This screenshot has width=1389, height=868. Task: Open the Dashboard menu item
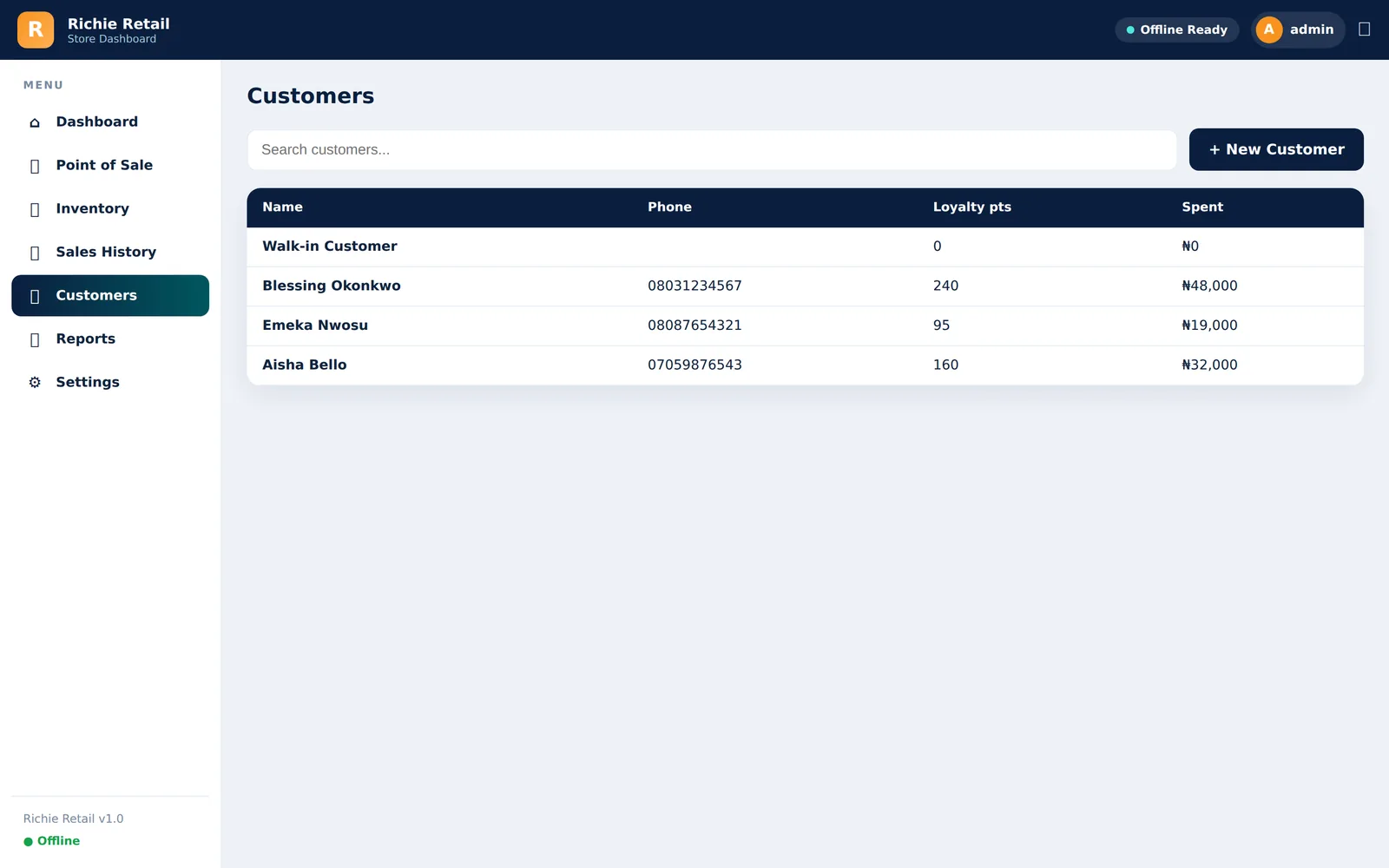110,122
